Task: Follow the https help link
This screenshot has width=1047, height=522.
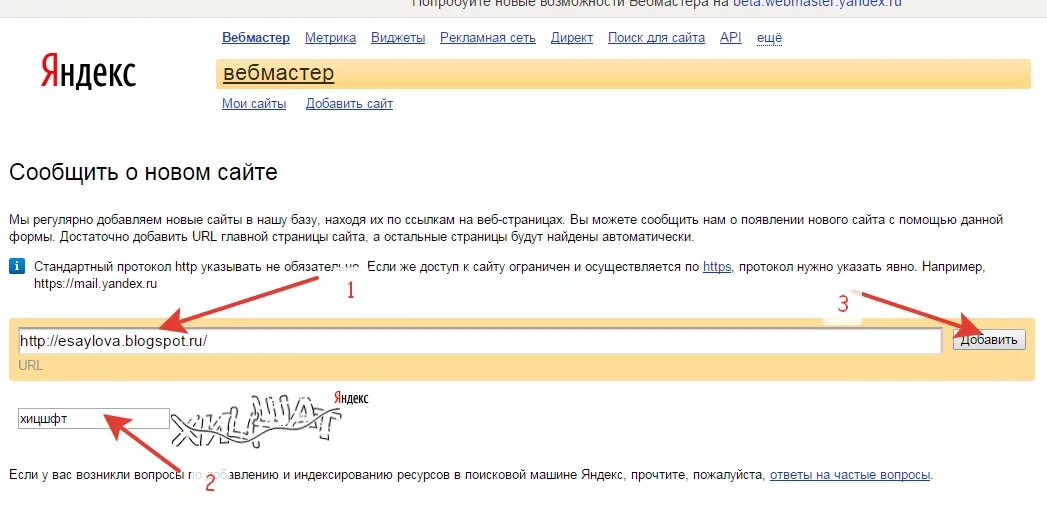Action: 717,267
